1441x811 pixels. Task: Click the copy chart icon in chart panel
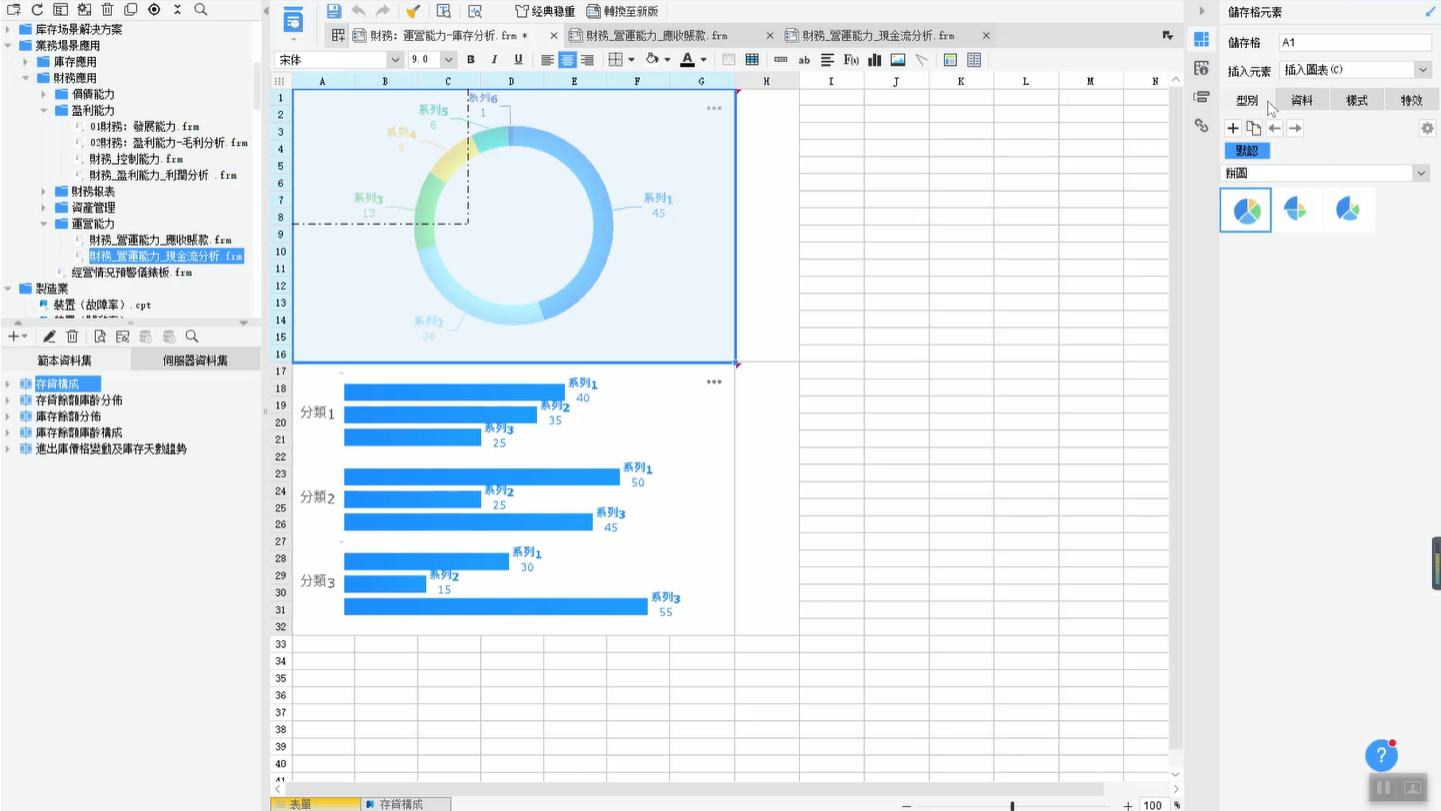pyautogui.click(x=1253, y=128)
